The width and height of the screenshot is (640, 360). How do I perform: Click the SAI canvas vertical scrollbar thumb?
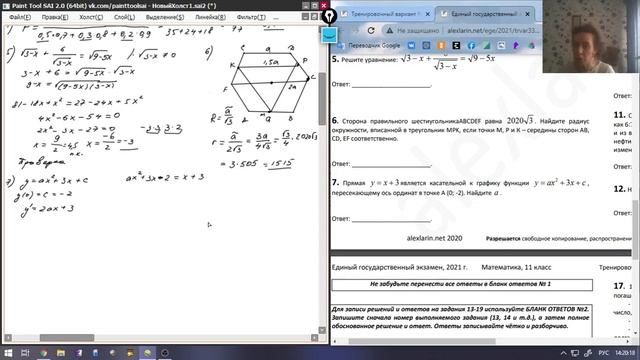[322, 99]
